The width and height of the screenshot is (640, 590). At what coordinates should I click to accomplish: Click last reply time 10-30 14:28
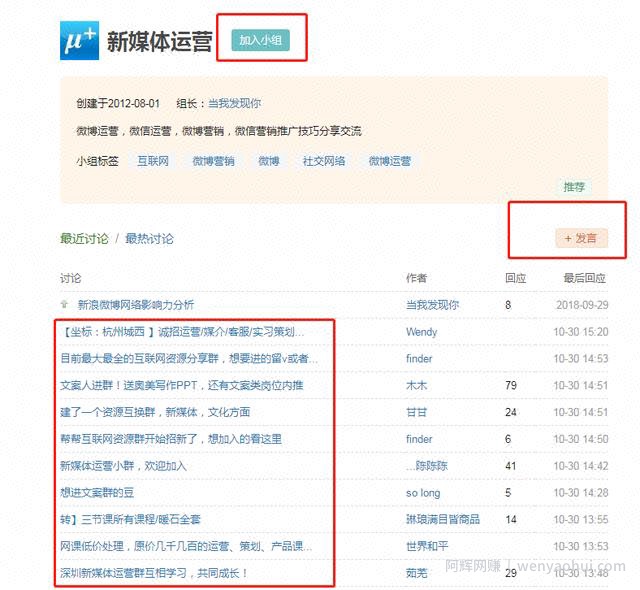point(580,493)
